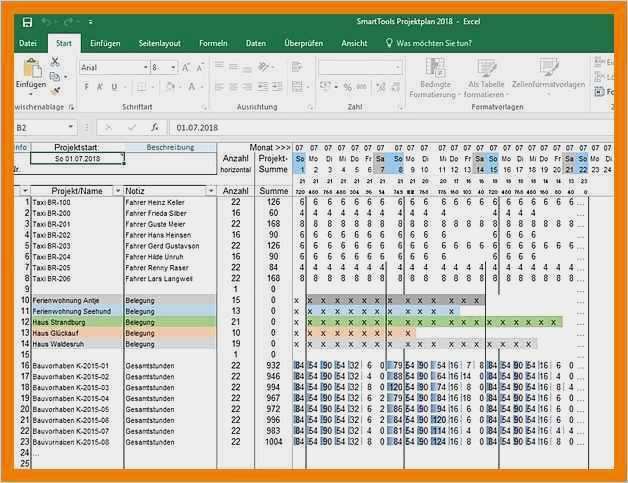Click the Save icon in the title bar
This screenshot has height=483, width=628.
click(27, 21)
